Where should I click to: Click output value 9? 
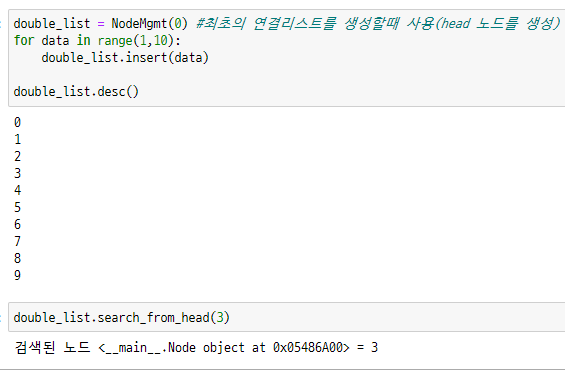(x=18, y=275)
